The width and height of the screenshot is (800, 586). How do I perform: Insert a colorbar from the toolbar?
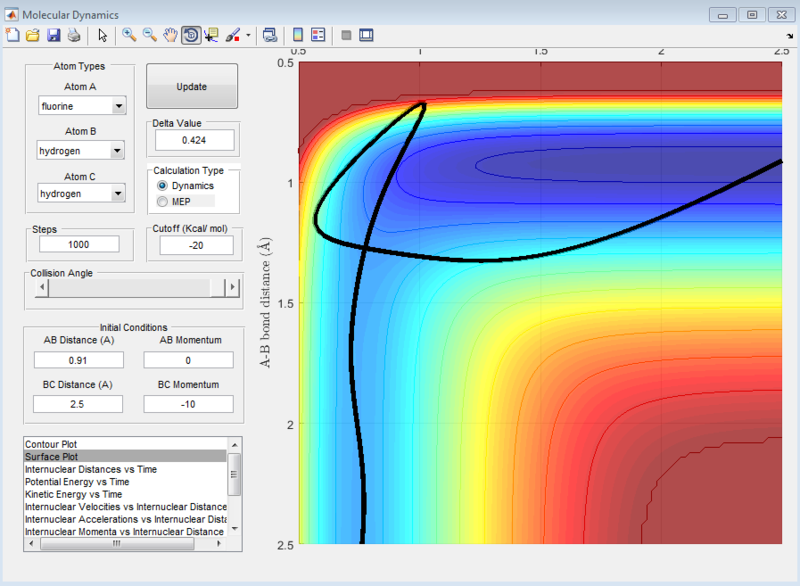tap(298, 35)
